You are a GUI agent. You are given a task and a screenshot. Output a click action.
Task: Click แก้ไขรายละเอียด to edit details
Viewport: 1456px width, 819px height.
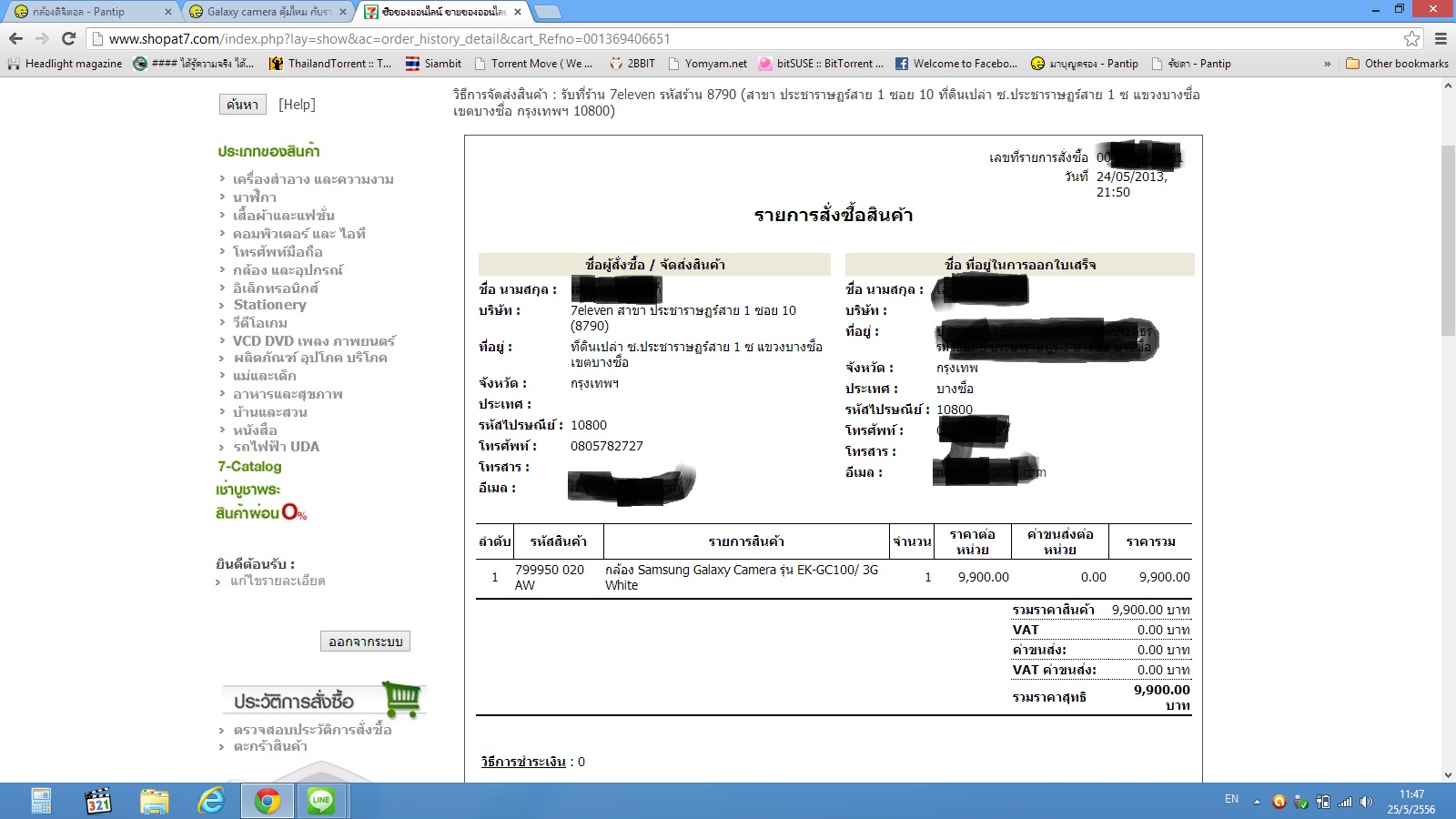(x=278, y=581)
